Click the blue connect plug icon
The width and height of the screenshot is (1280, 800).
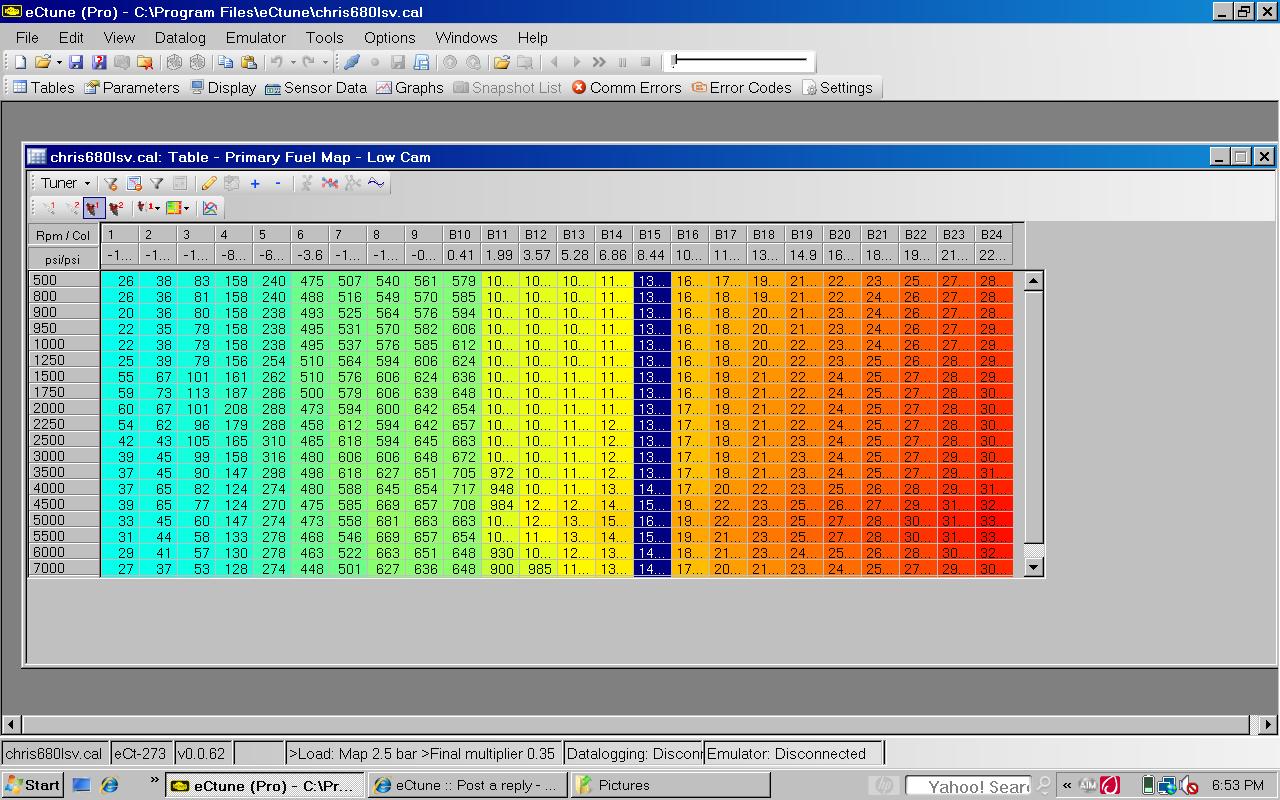point(352,62)
